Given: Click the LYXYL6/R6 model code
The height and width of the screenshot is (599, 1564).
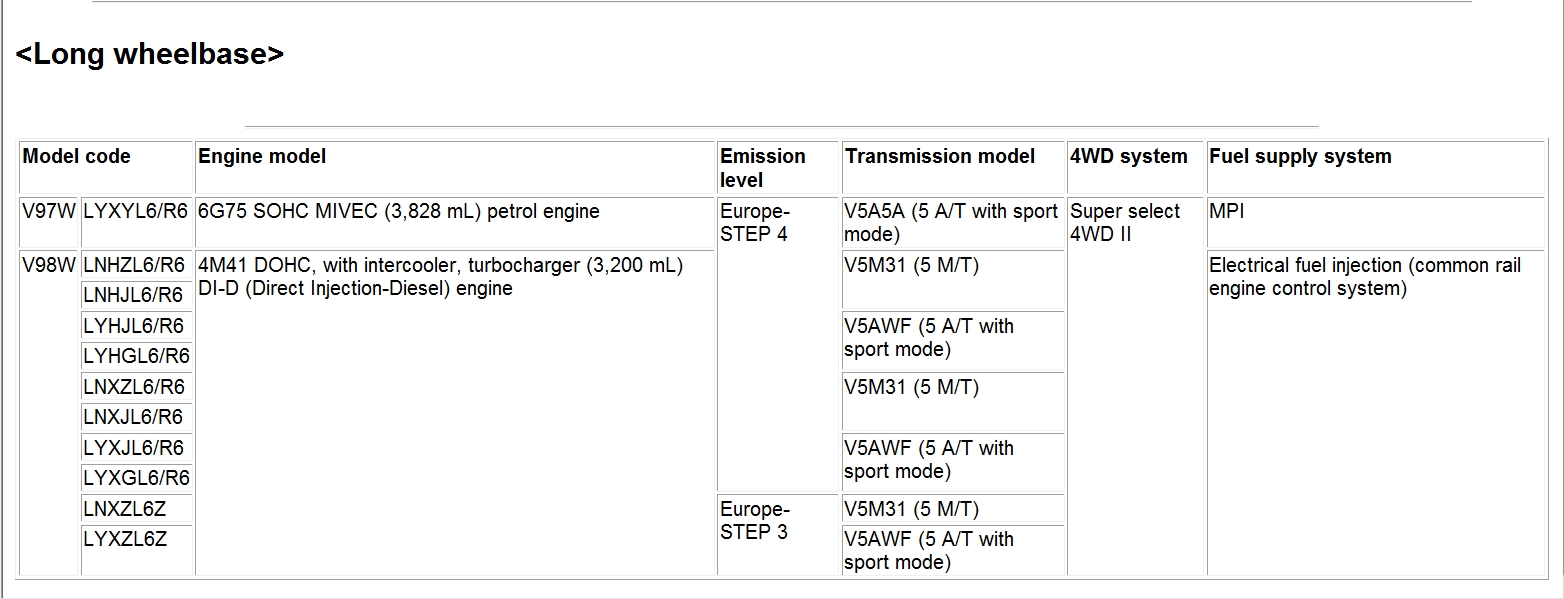Looking at the screenshot, I should [x=136, y=212].
